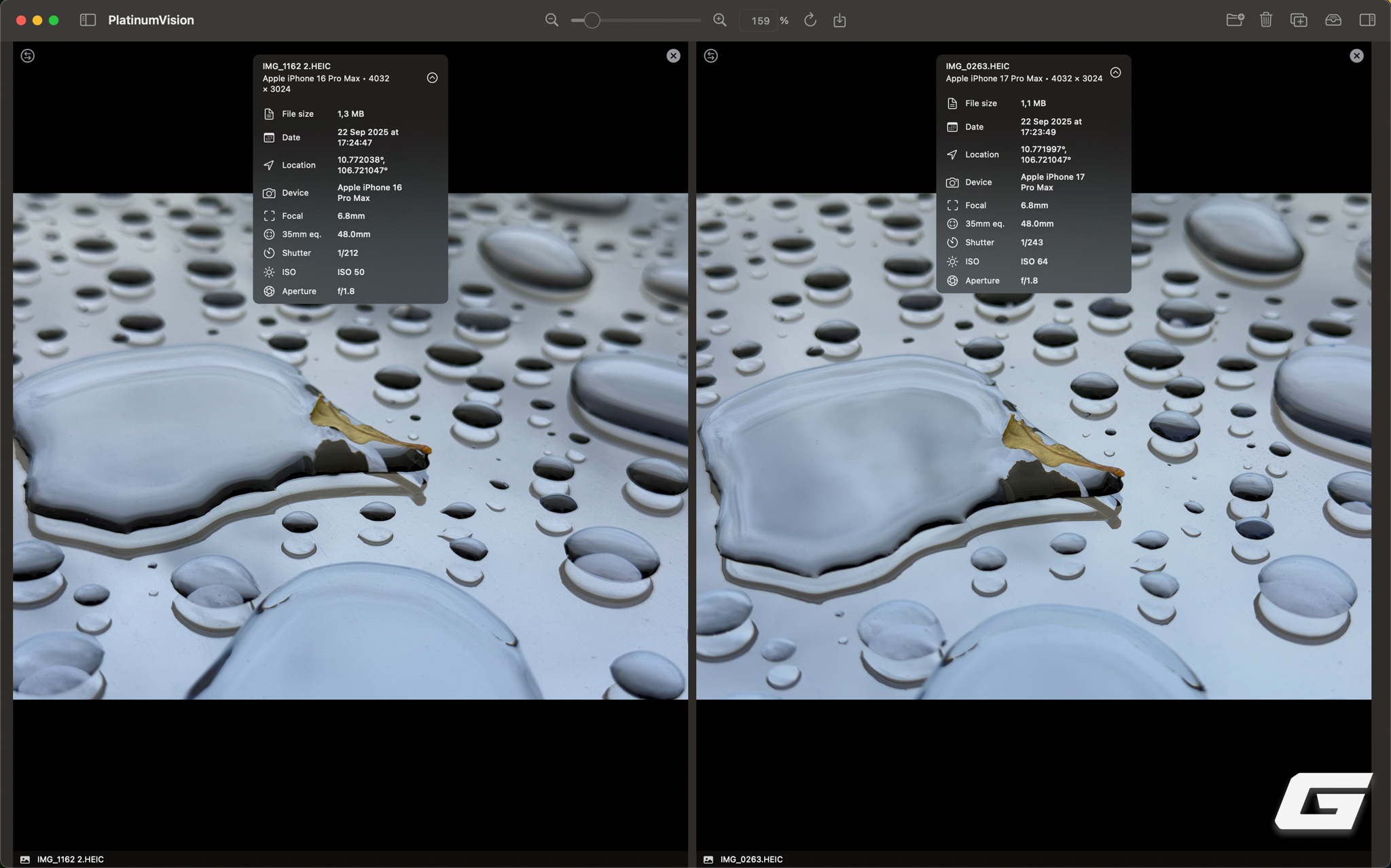Click the IMG_1162 2.HEIC bottom filename label
The height and width of the screenshot is (868, 1391).
pyautogui.click(x=70, y=859)
